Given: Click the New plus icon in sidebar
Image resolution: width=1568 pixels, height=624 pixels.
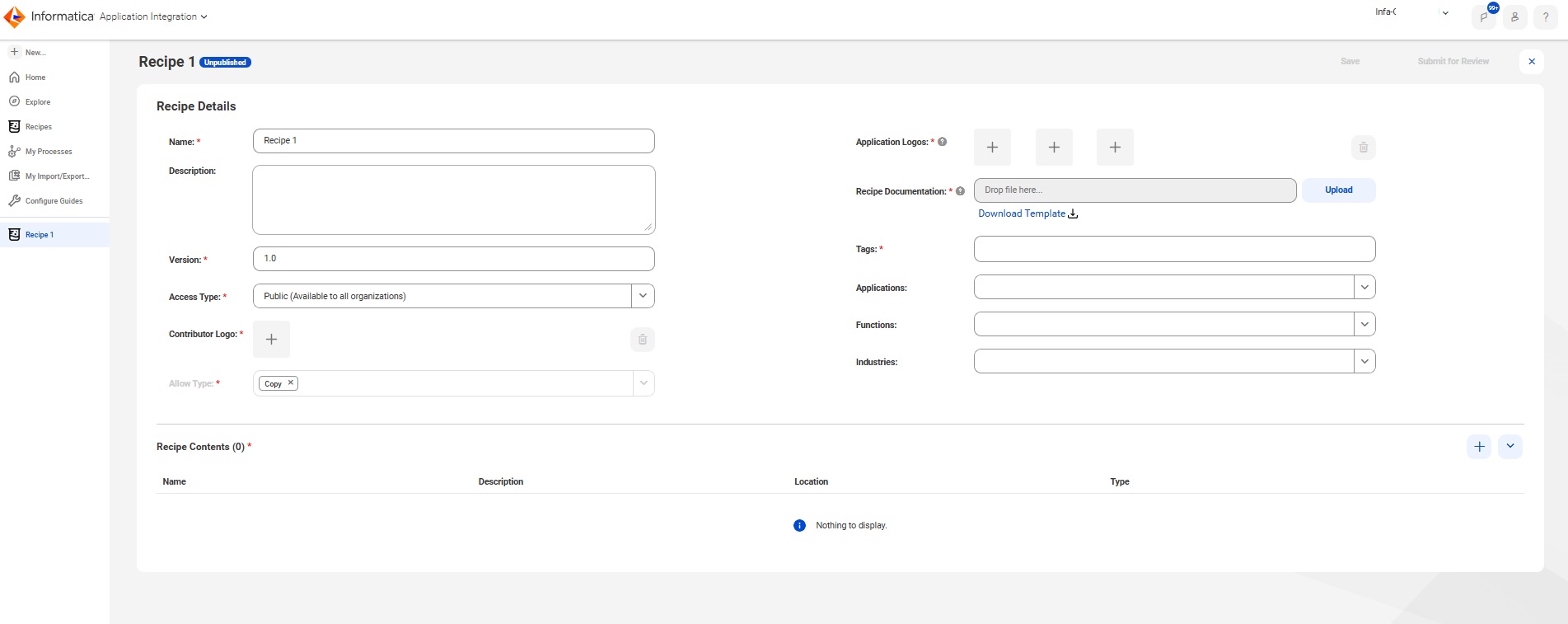Looking at the screenshot, I should coord(14,52).
